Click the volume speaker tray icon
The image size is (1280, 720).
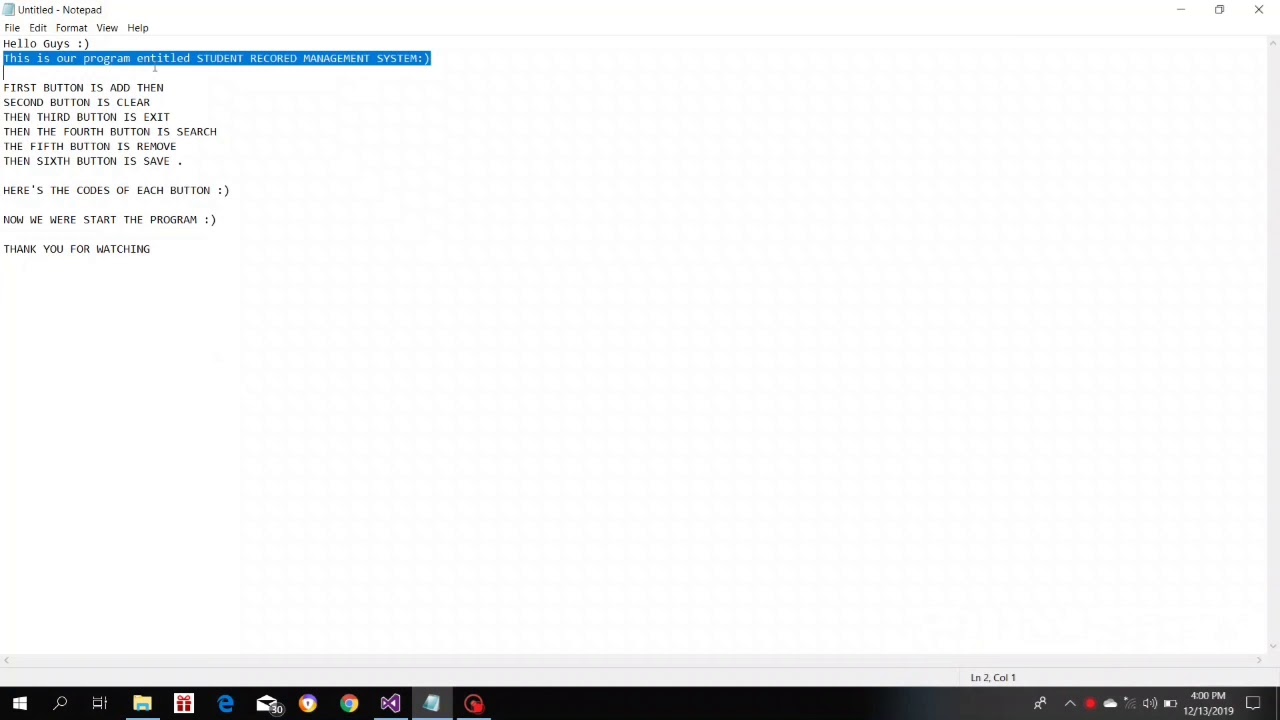click(1150, 704)
